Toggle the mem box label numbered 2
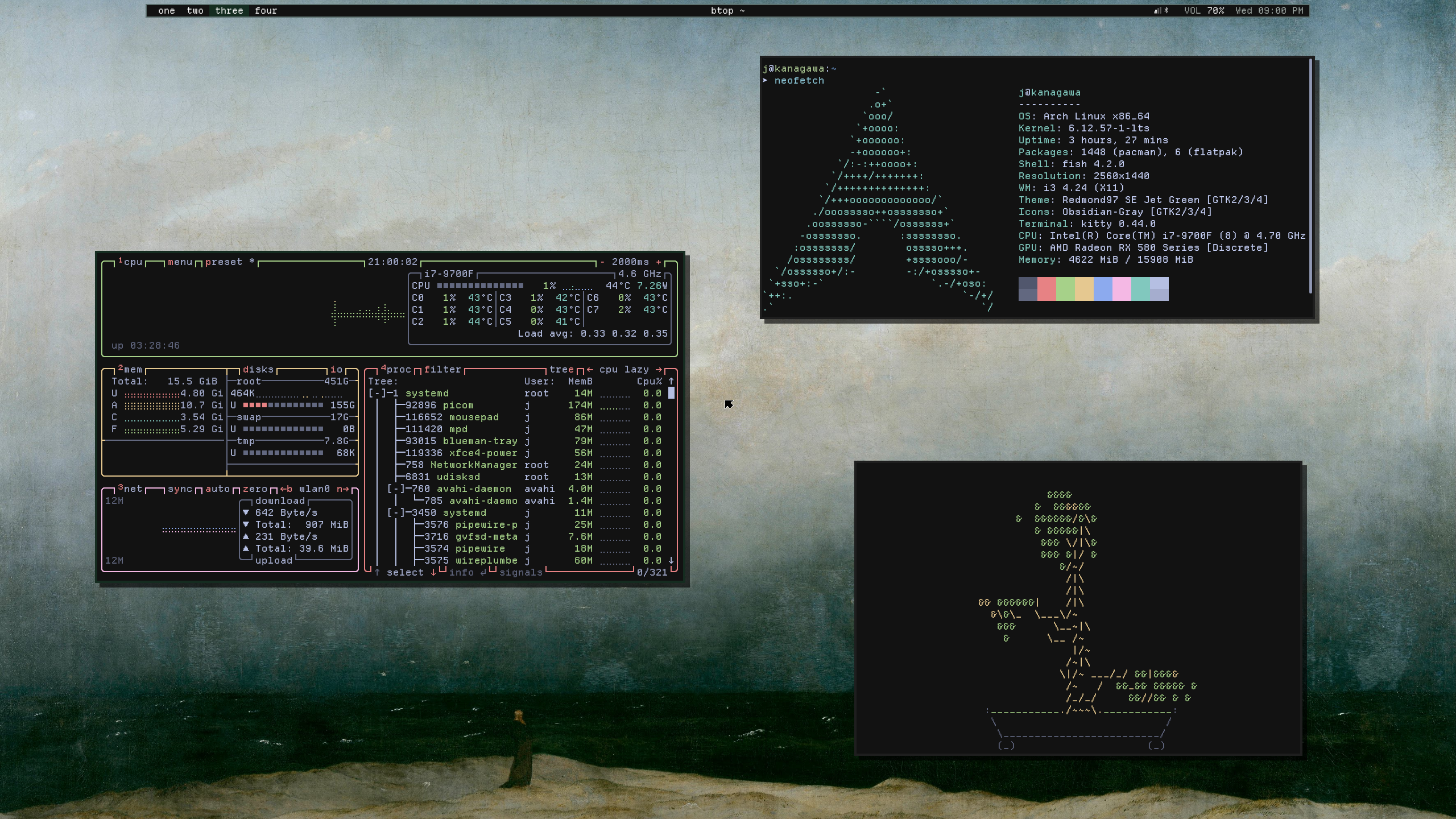 [130, 370]
